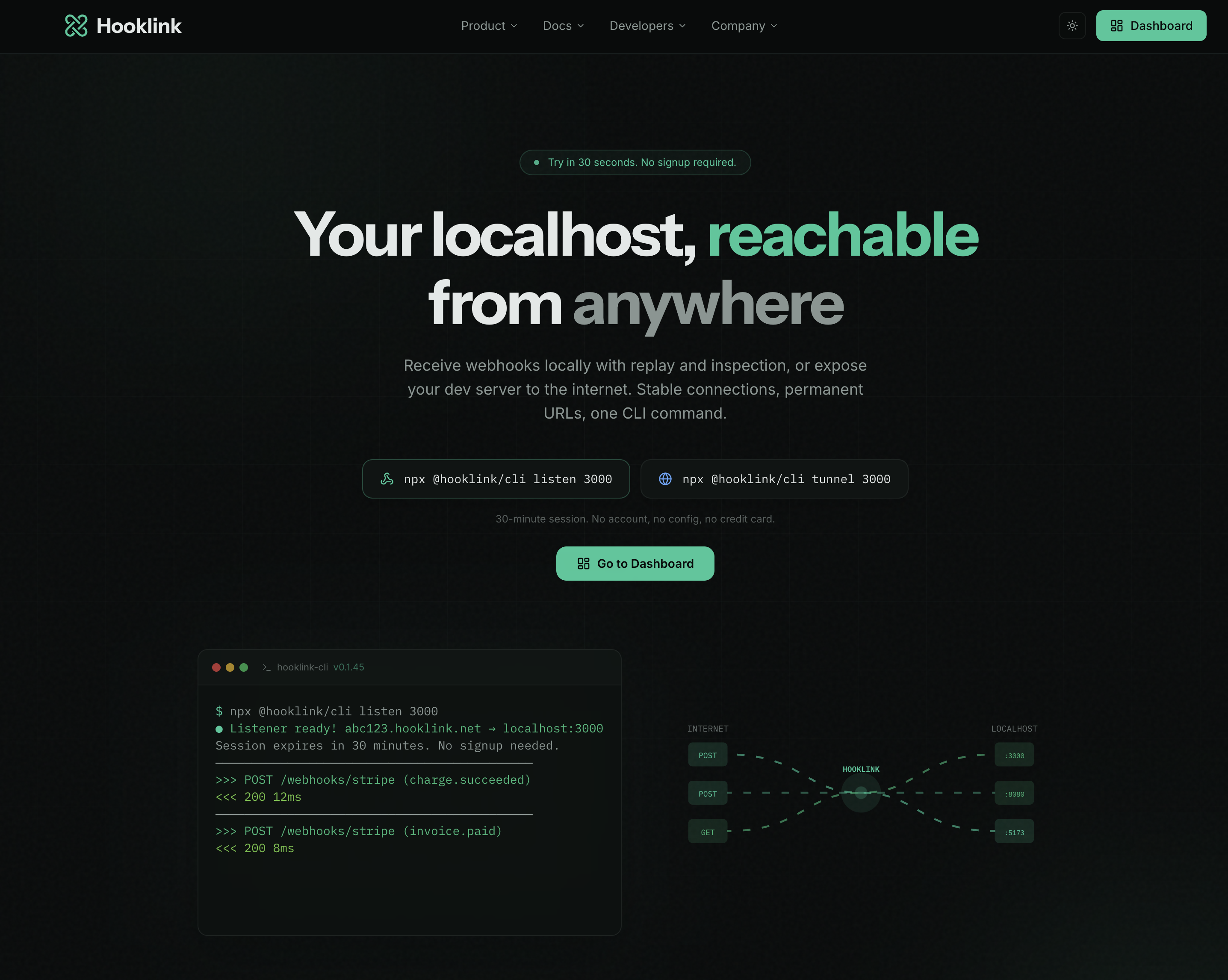Click the Dashboard button top right
The image size is (1228, 980).
point(1151,25)
